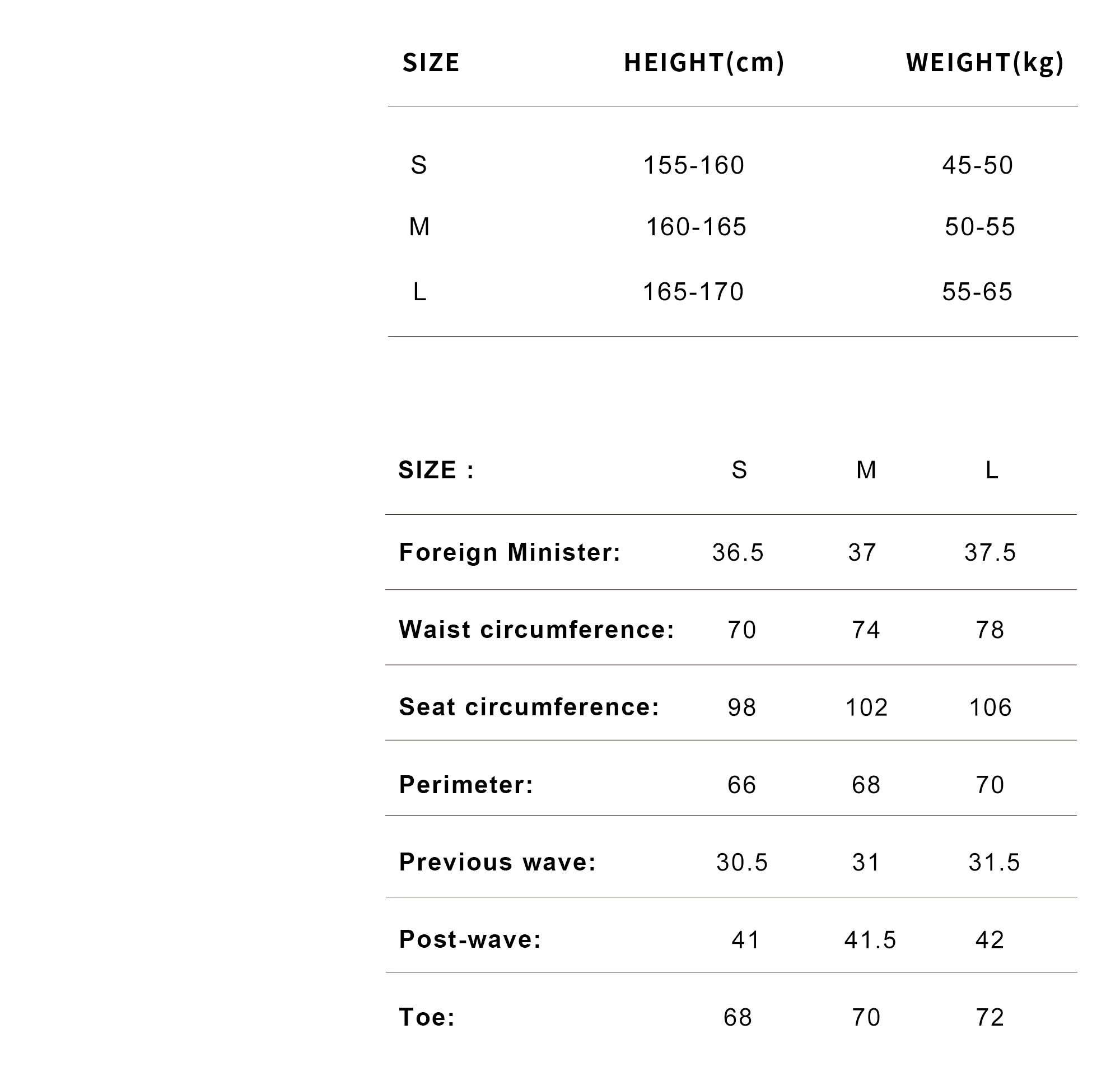Click the 165-170 height range
This screenshot has width=1120, height=1071.
pos(693,292)
